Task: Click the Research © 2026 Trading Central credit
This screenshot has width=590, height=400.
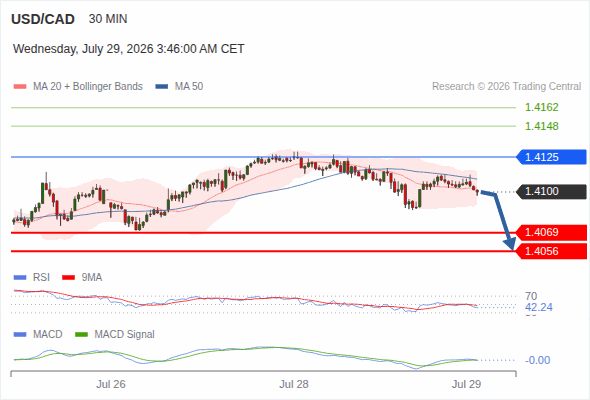Action: coord(506,87)
